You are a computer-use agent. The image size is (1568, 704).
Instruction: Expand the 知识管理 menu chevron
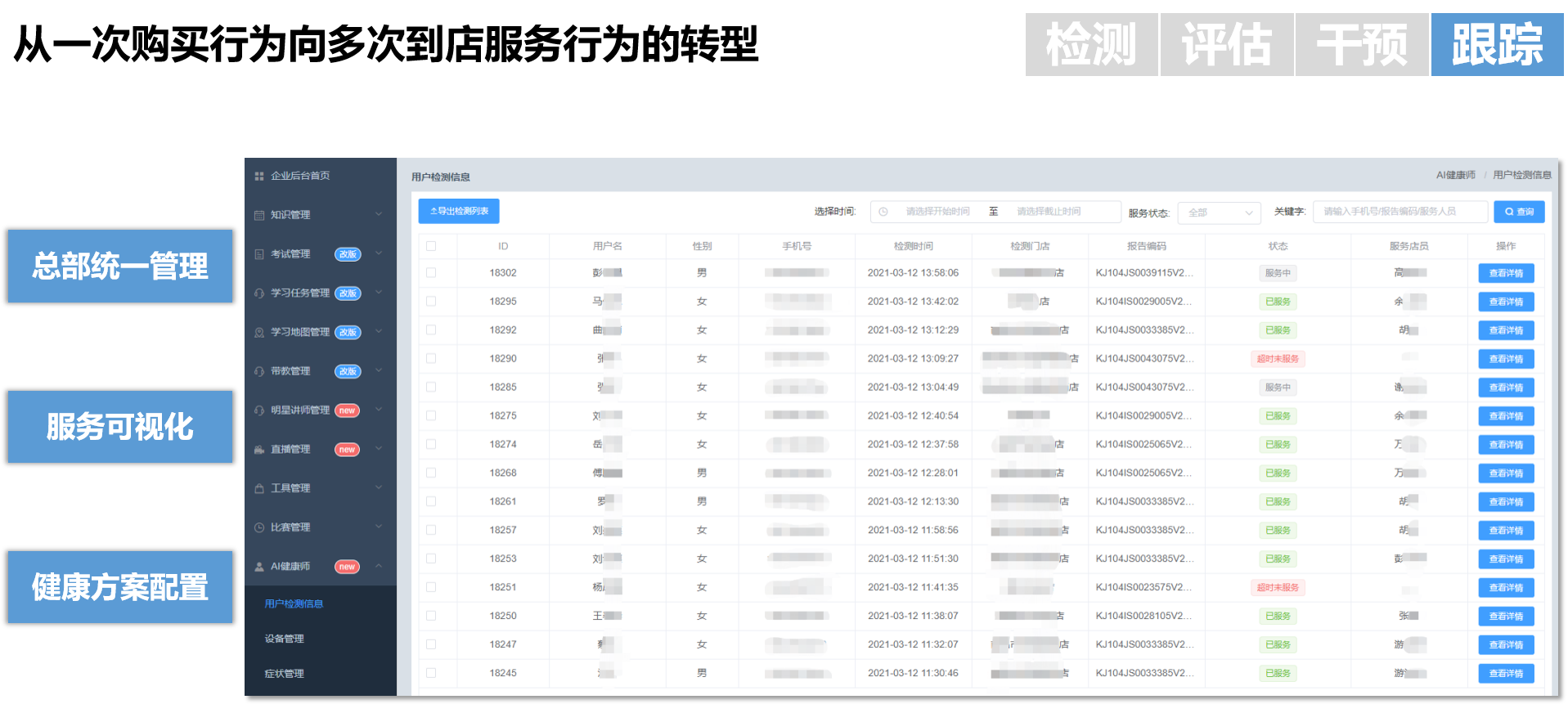tap(379, 214)
